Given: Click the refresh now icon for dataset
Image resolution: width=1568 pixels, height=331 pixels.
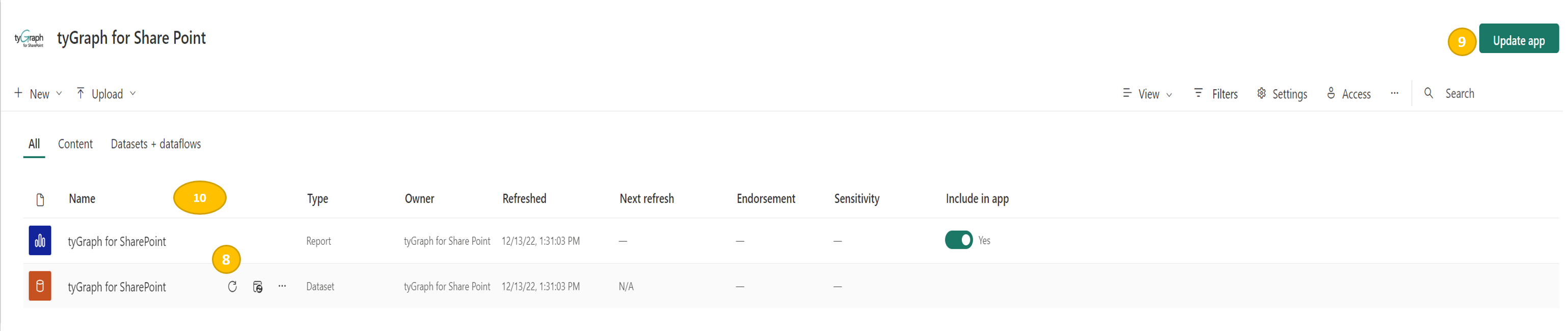Looking at the screenshot, I should click(232, 287).
